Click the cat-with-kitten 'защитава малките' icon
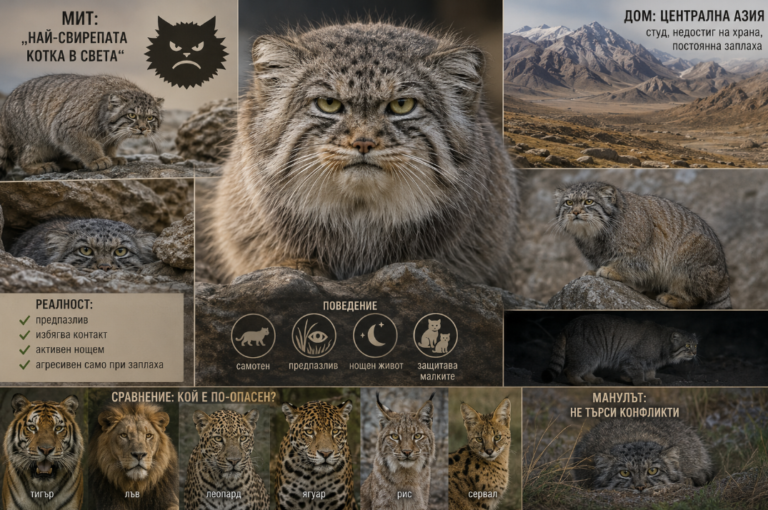 [x=435, y=336]
